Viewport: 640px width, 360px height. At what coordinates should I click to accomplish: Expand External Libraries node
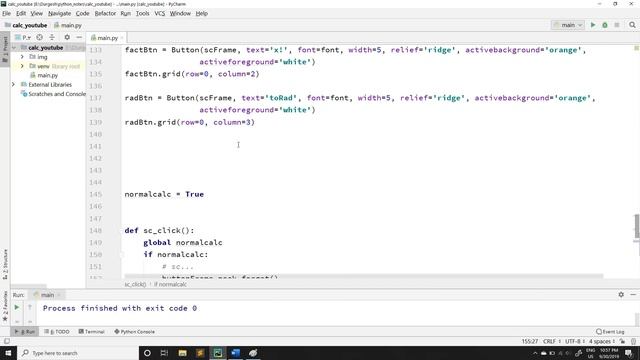click(13, 84)
